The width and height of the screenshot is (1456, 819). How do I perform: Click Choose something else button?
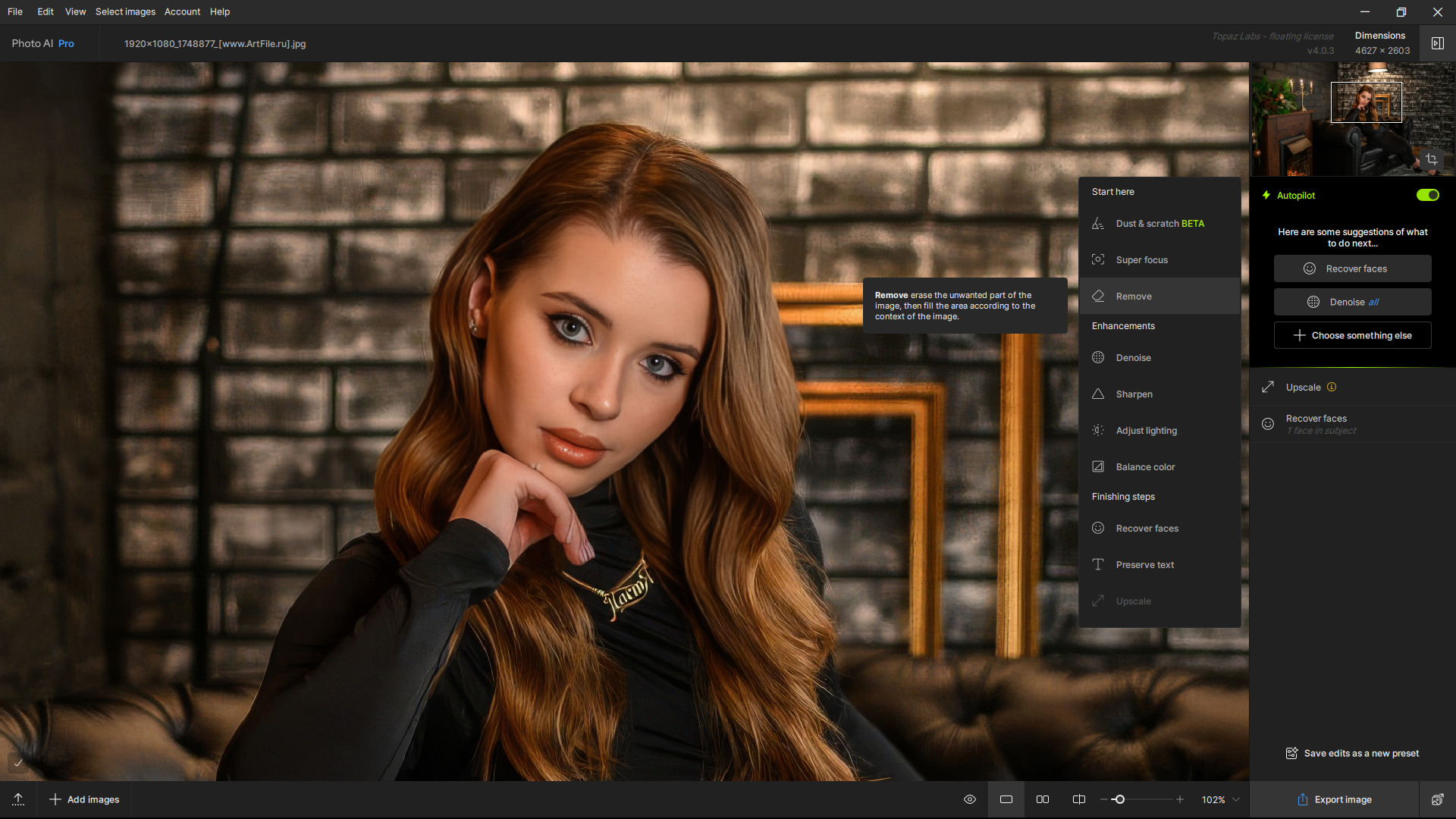coord(1352,335)
